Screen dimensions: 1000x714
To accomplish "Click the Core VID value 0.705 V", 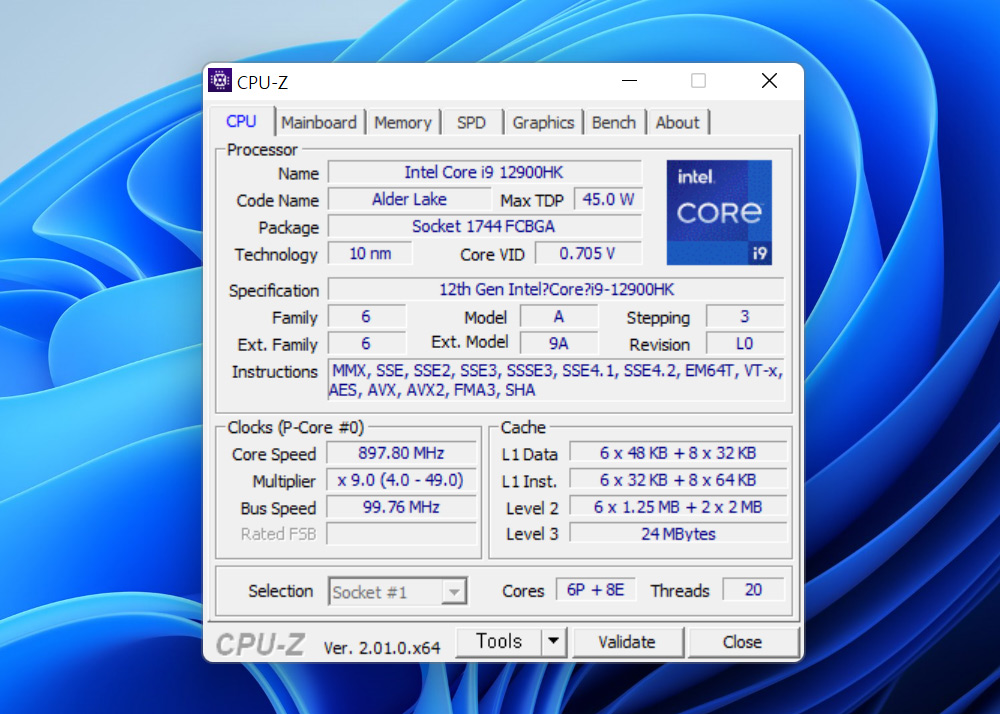I will (x=588, y=253).
